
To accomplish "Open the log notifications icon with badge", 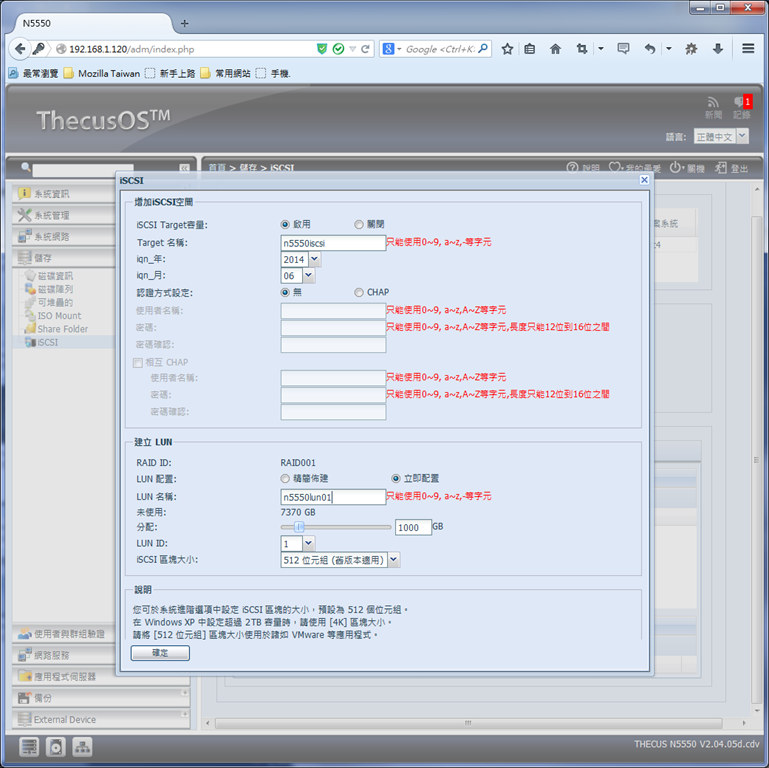I will point(742,102).
